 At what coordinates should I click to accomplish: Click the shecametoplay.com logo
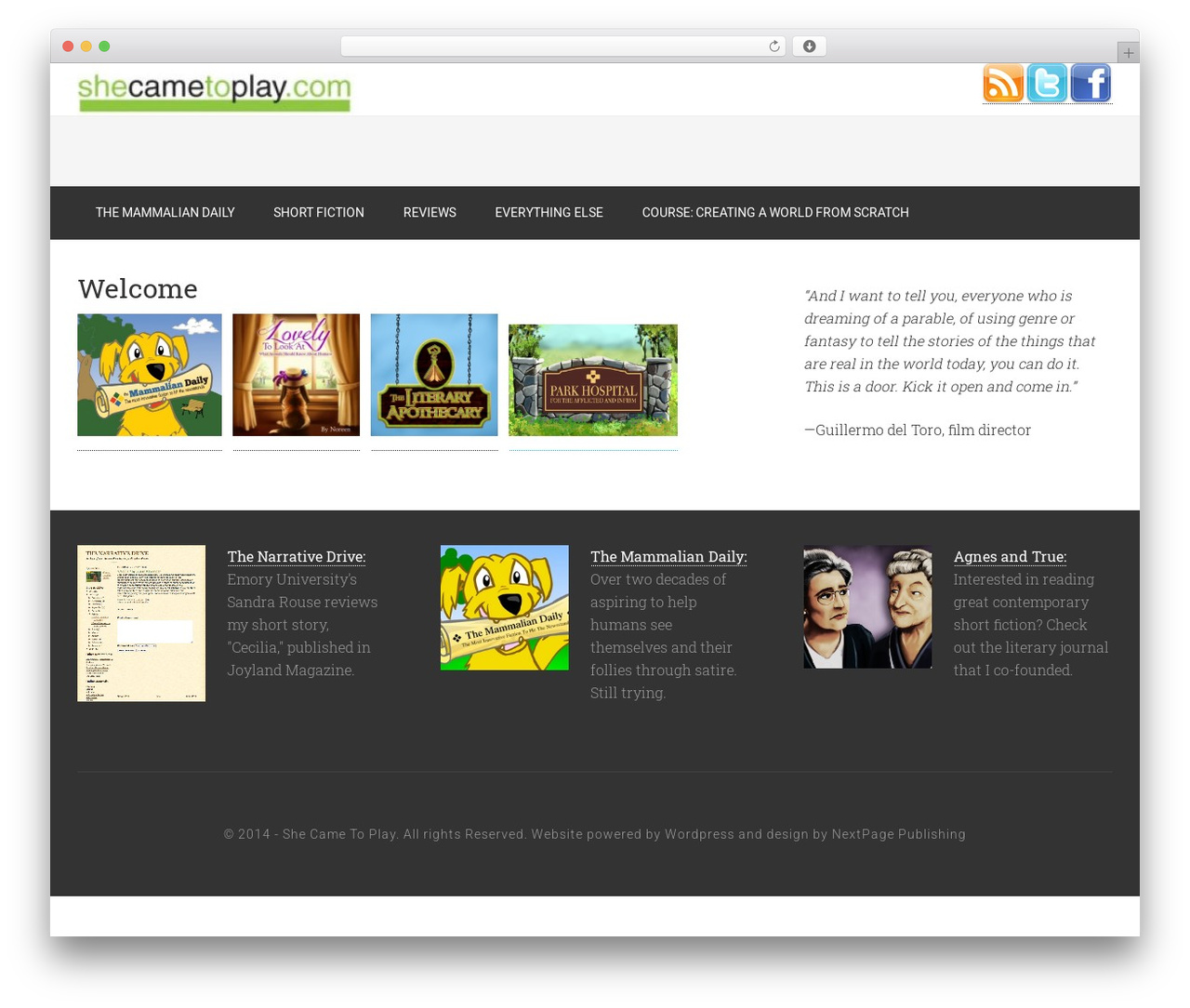pos(214,91)
